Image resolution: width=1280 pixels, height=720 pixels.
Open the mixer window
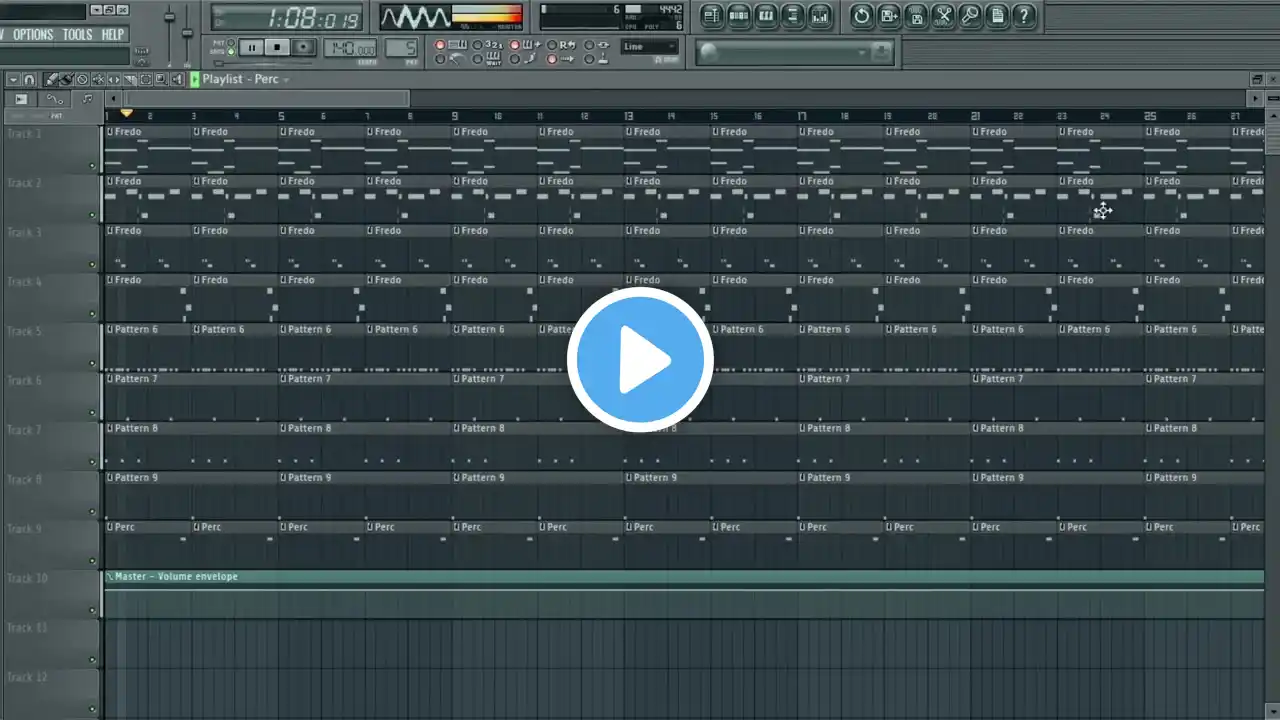pos(820,15)
